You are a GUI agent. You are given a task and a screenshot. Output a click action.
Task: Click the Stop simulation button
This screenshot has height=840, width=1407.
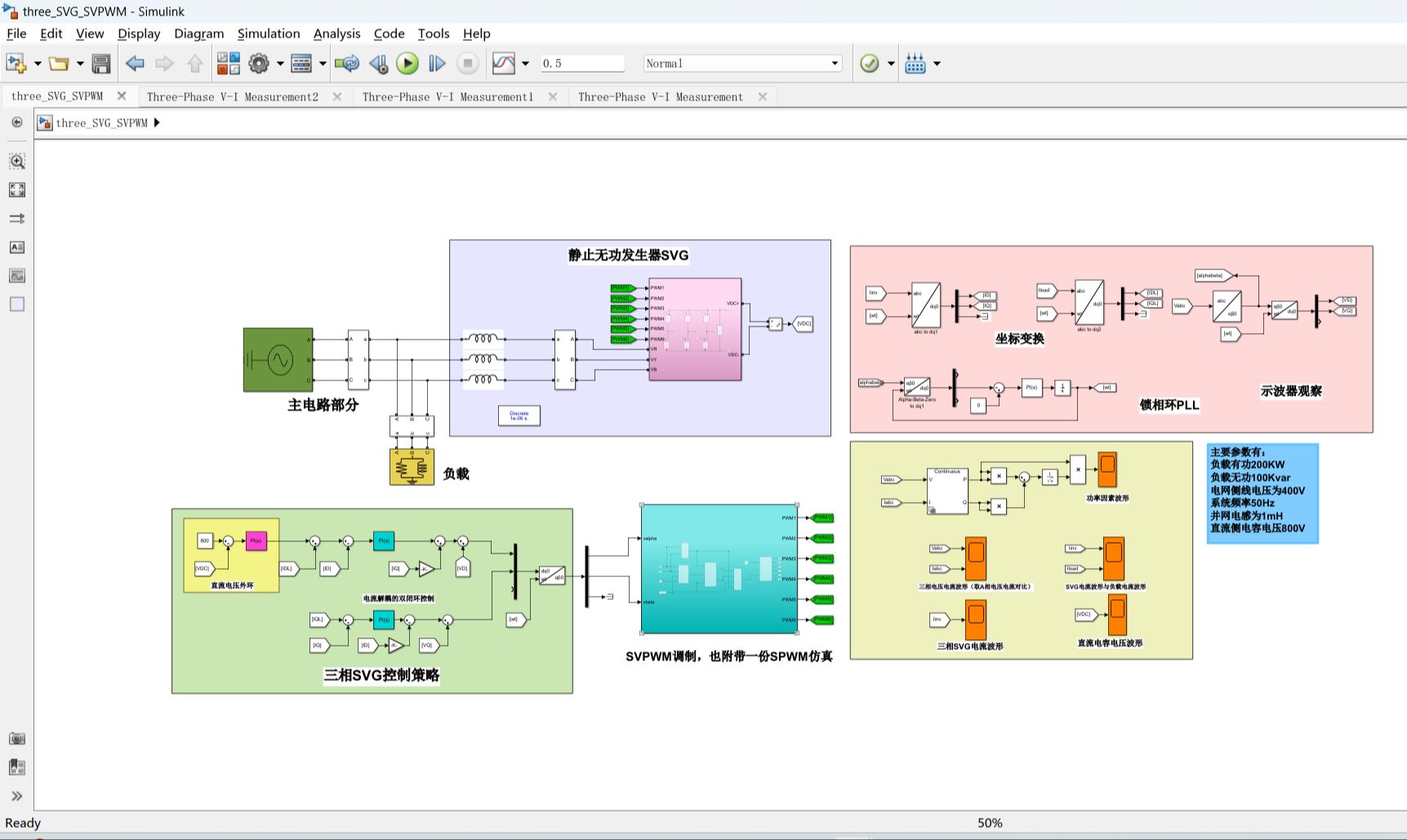468,63
